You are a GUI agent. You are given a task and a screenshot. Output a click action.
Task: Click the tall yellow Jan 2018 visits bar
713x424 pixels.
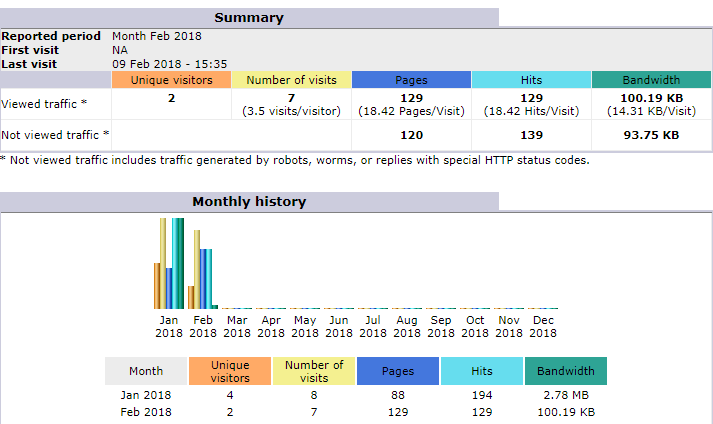tap(163, 264)
